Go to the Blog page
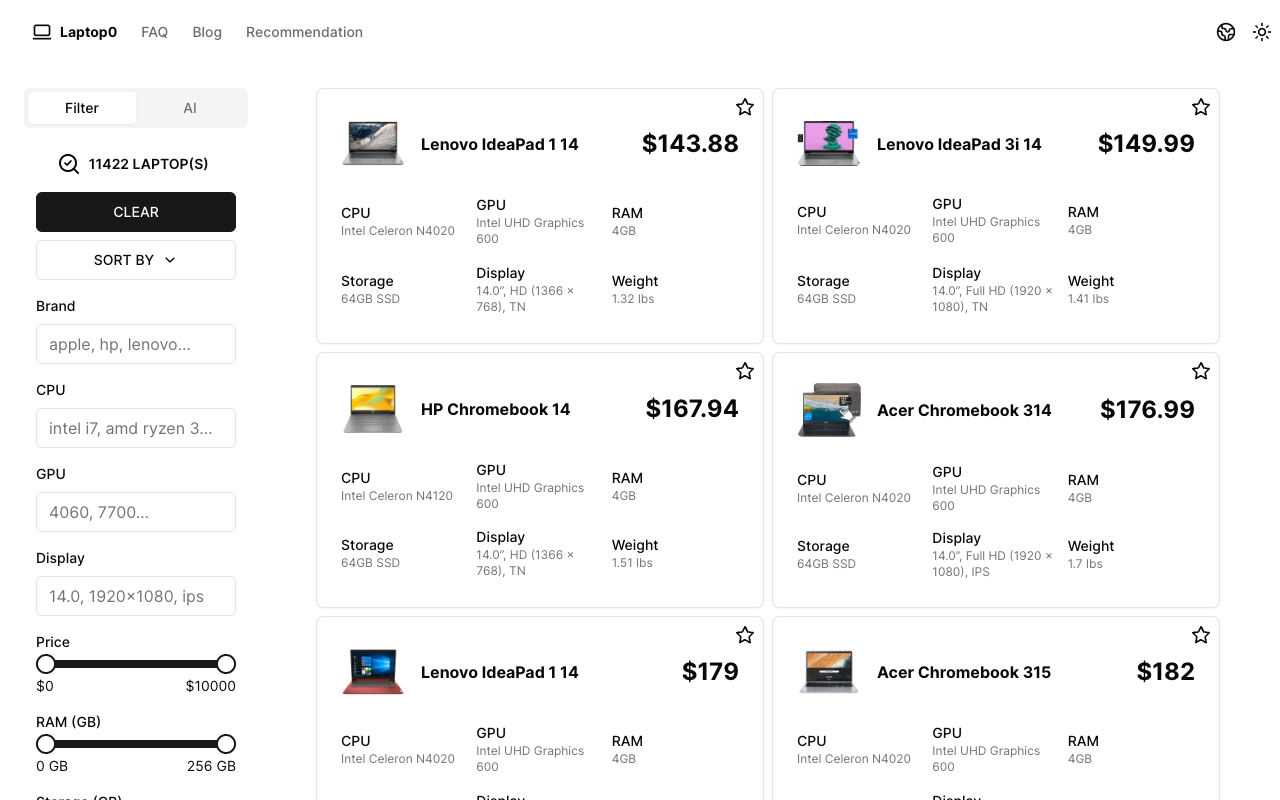The height and width of the screenshot is (800, 1280). [207, 32]
